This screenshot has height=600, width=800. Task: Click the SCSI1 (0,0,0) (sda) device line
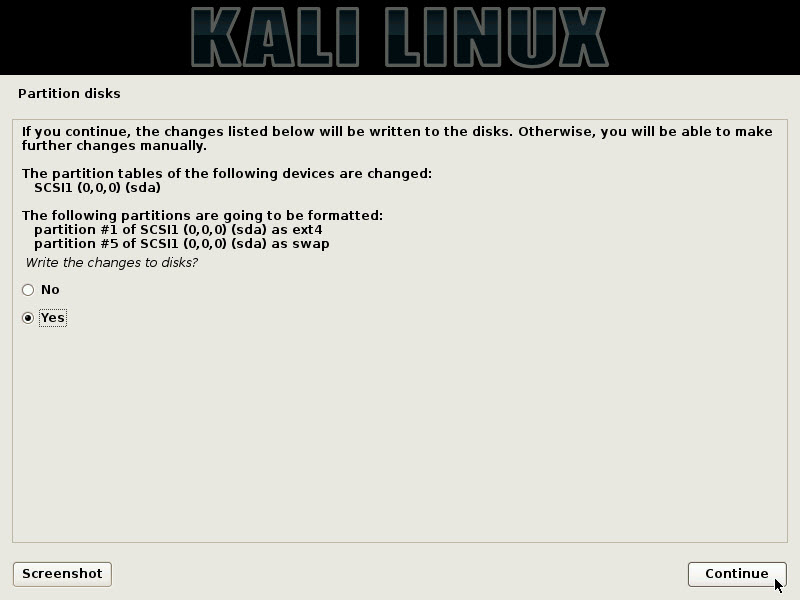97,188
